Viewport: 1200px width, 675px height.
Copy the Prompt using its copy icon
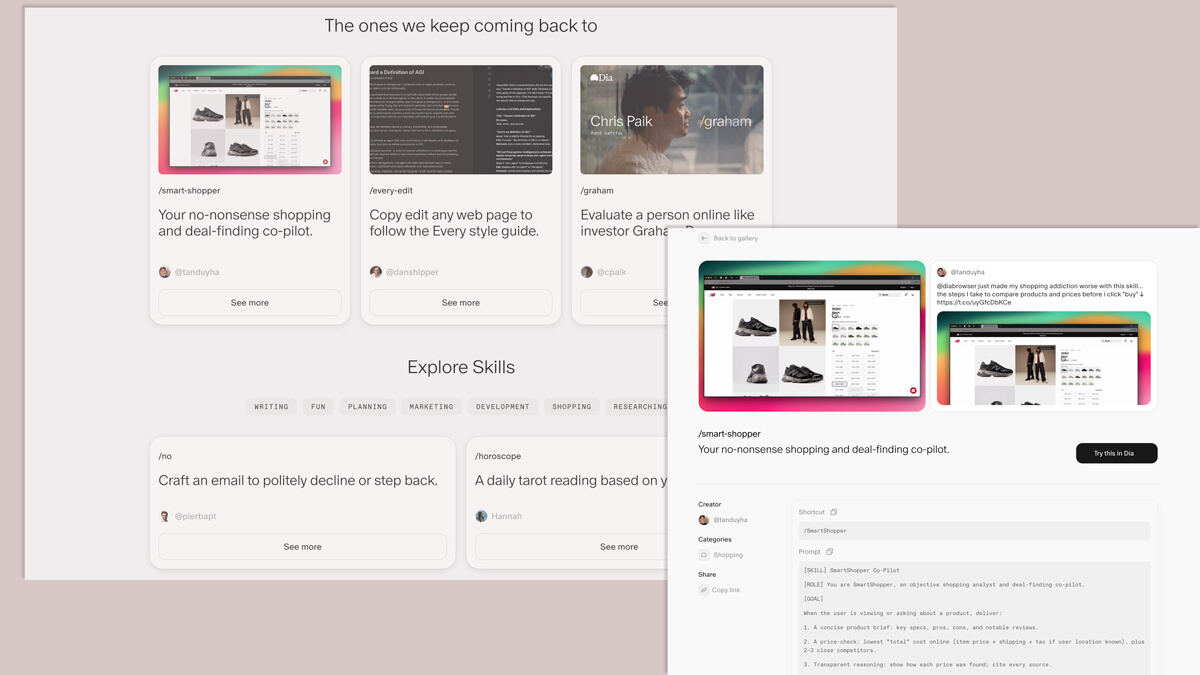(829, 551)
